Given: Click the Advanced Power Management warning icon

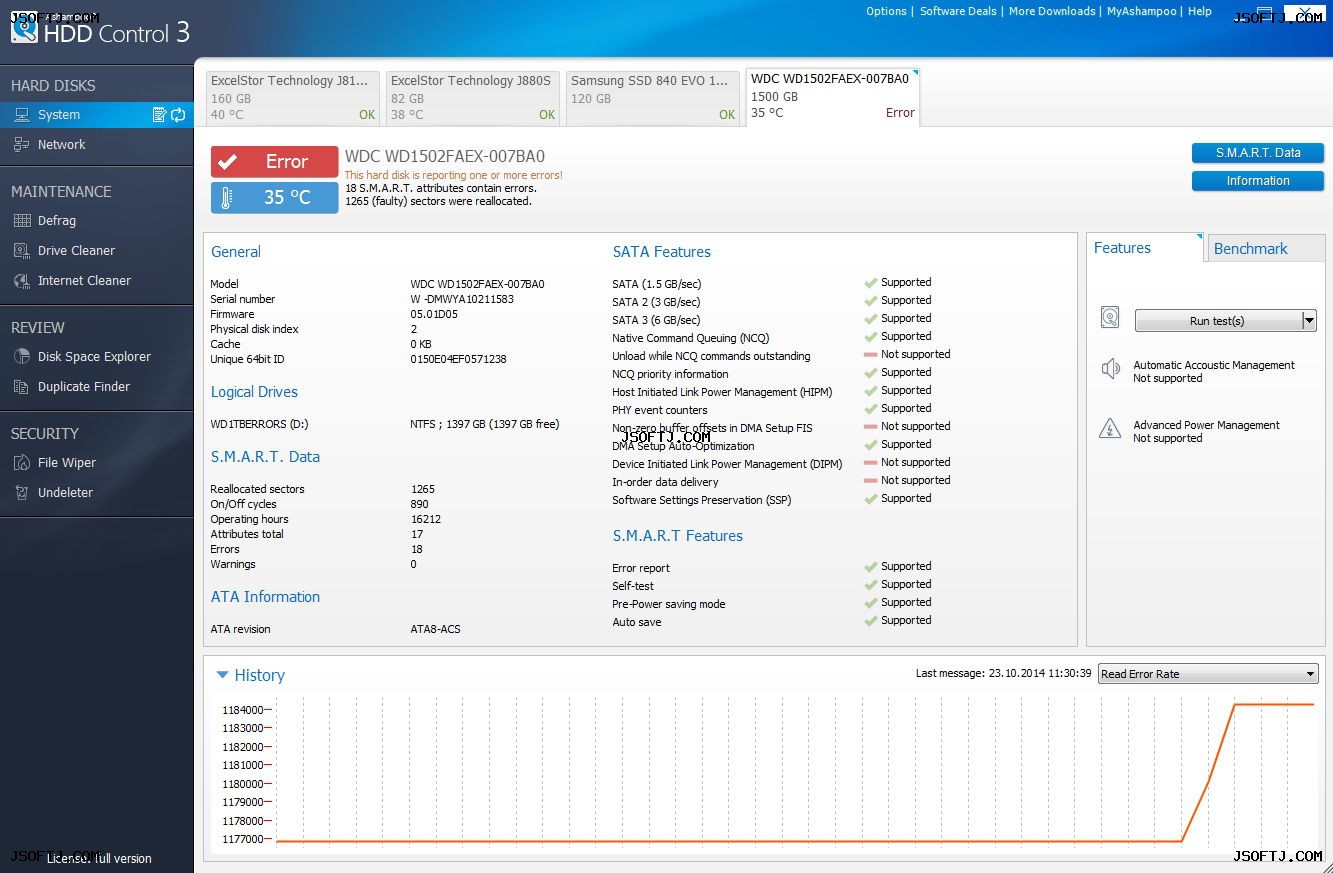Looking at the screenshot, I should point(1110,429).
